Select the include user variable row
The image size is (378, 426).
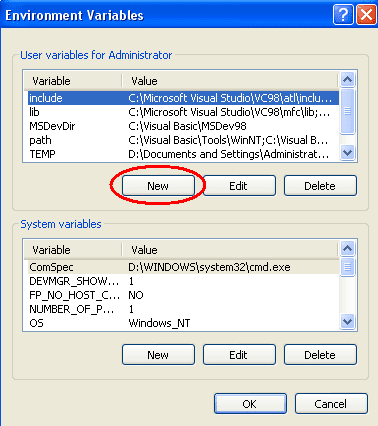tap(183, 98)
